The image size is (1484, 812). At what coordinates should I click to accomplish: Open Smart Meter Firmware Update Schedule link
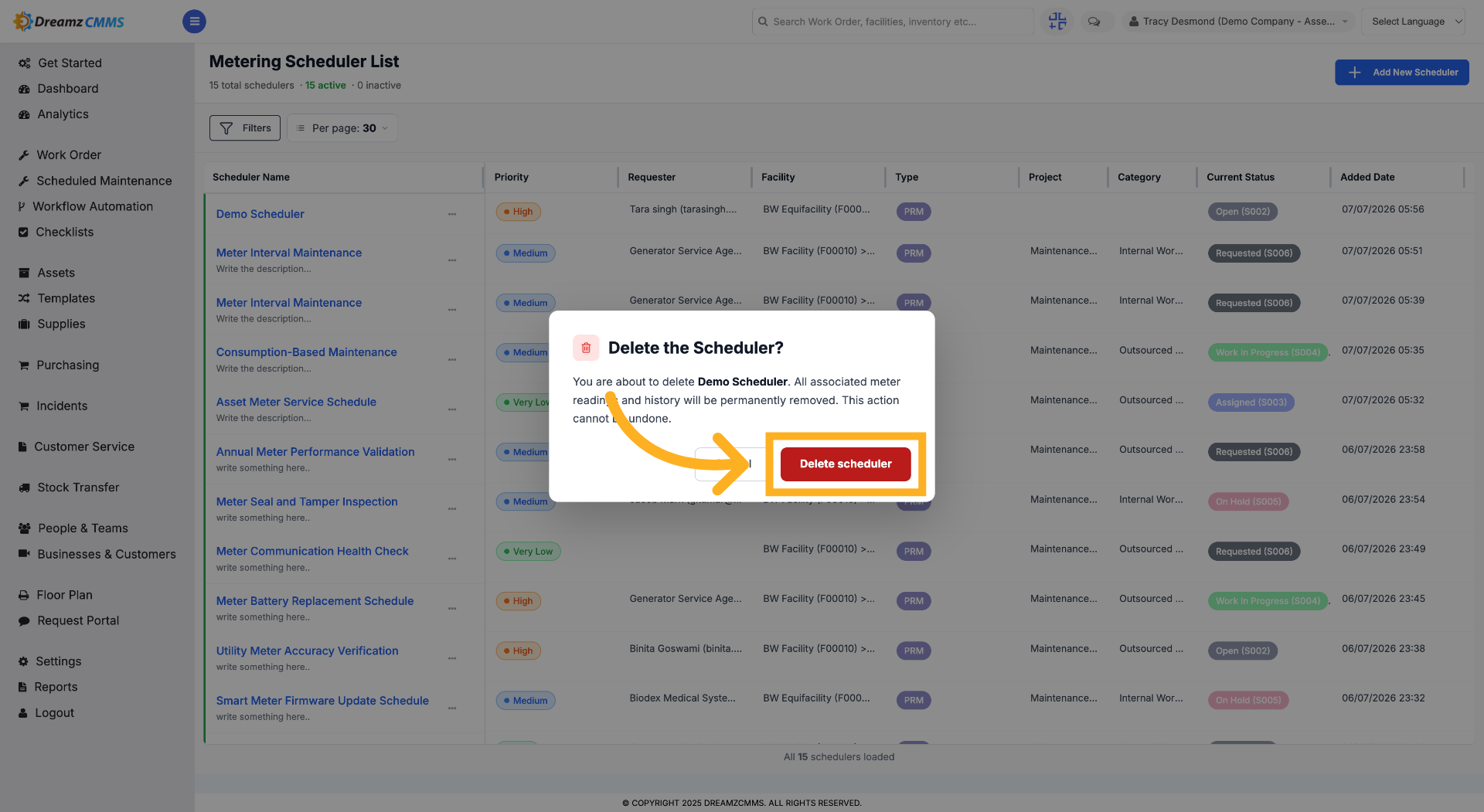click(322, 701)
